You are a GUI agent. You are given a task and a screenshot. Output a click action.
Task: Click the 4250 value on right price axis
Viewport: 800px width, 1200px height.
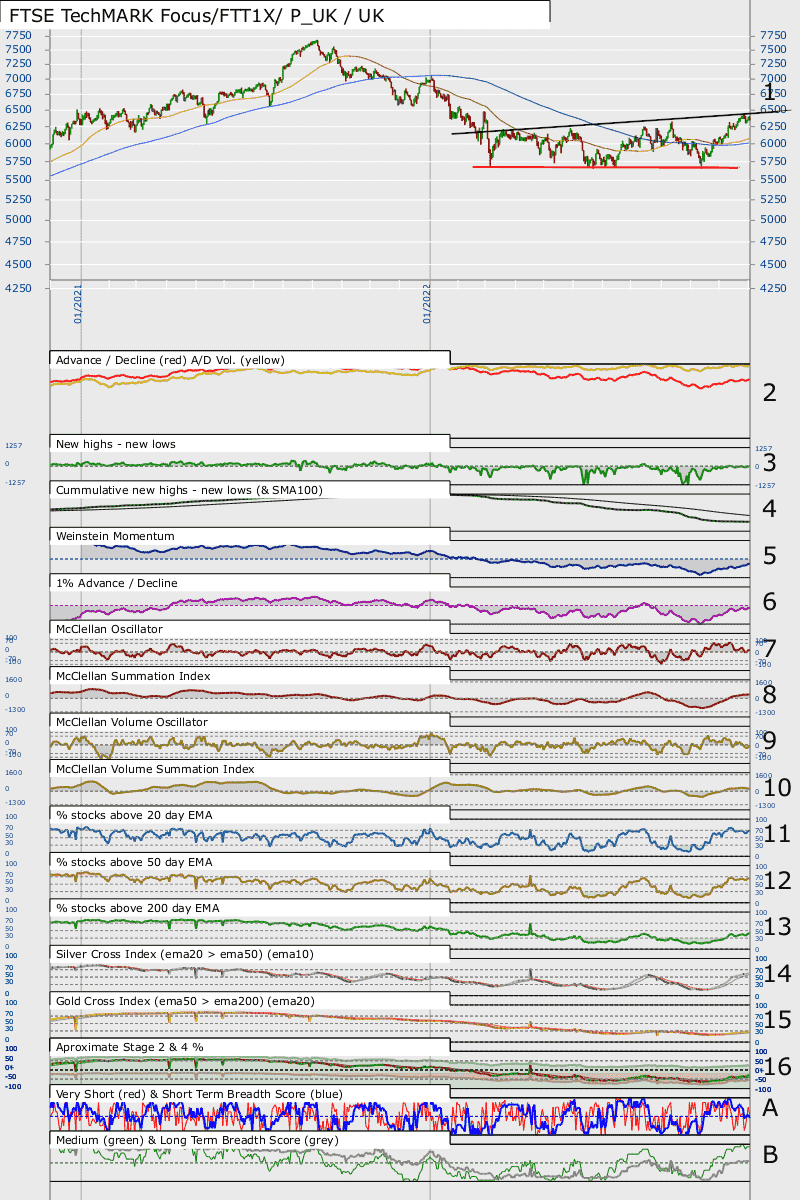coord(773,288)
